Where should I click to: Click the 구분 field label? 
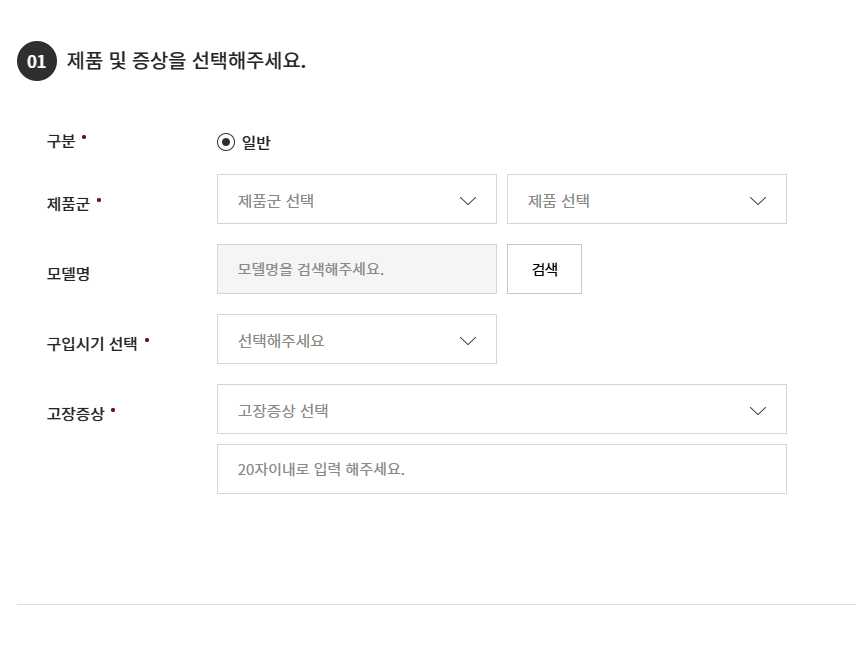pyautogui.click(x=61, y=141)
